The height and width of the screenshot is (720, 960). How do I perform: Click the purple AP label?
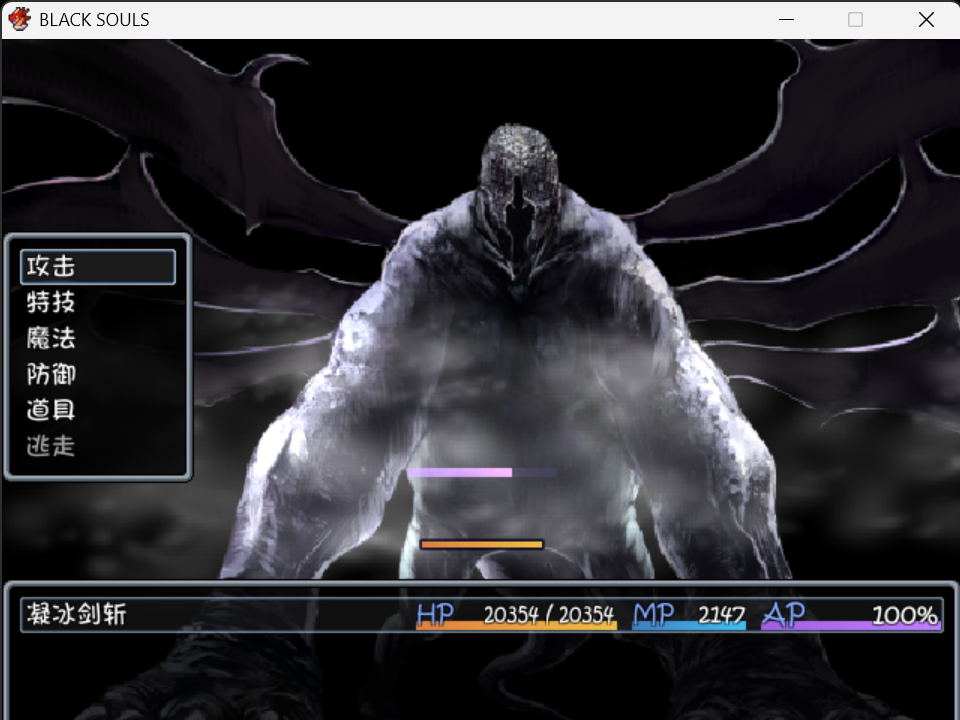784,614
